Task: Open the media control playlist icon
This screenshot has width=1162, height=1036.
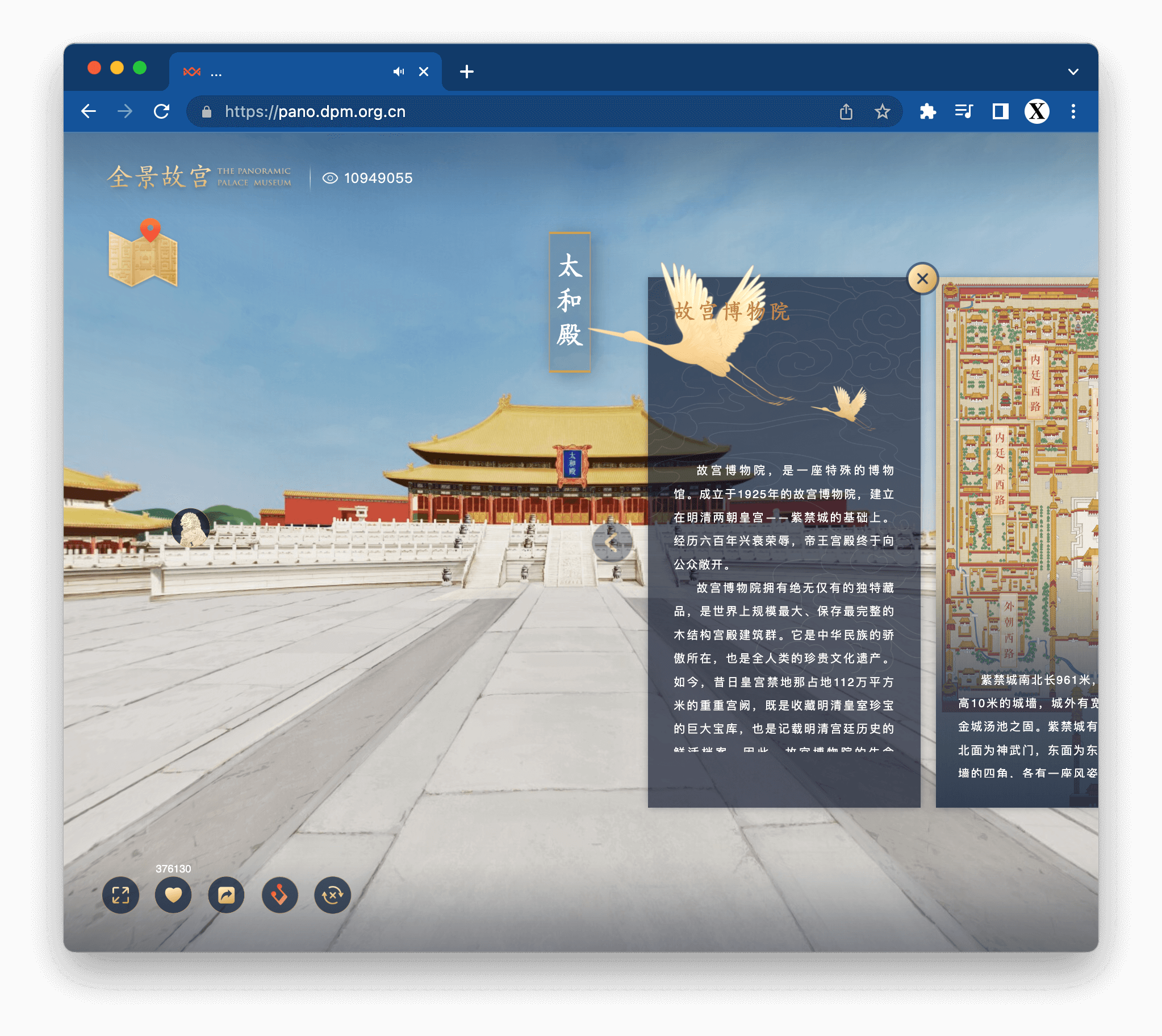Action: 964,111
